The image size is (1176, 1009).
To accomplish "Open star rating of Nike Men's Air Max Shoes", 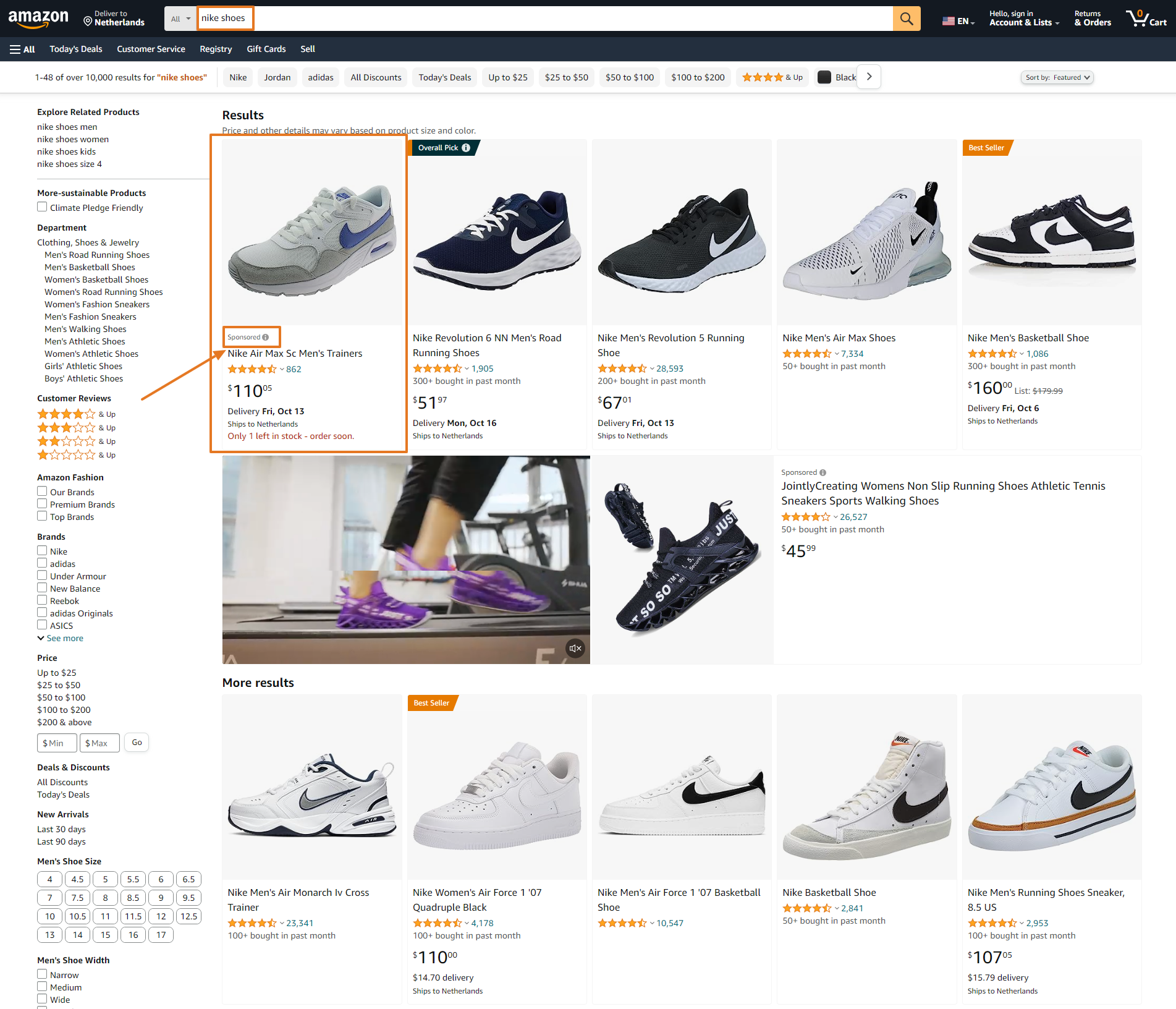I will coord(807,354).
